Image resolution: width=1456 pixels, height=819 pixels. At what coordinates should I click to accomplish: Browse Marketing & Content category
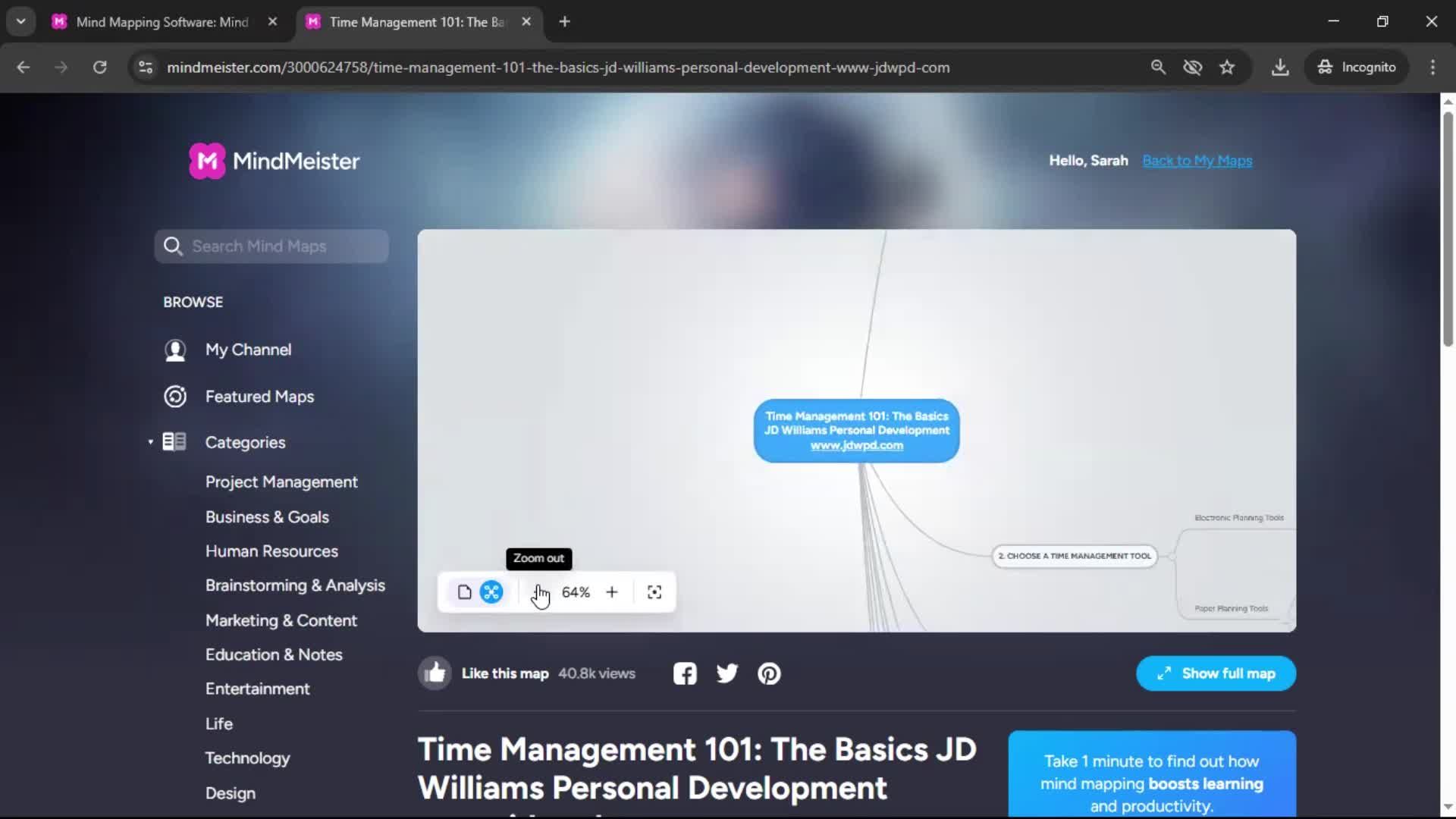(x=281, y=620)
